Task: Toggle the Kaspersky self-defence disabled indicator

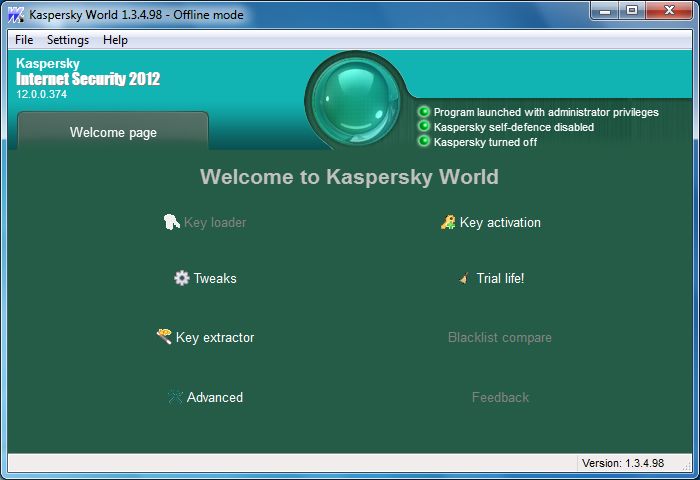Action: [424, 127]
